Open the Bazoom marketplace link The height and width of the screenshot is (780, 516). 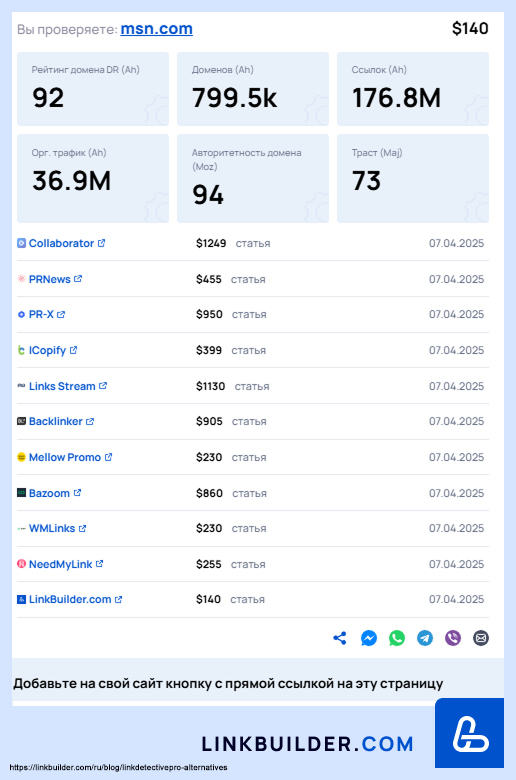click(49, 493)
